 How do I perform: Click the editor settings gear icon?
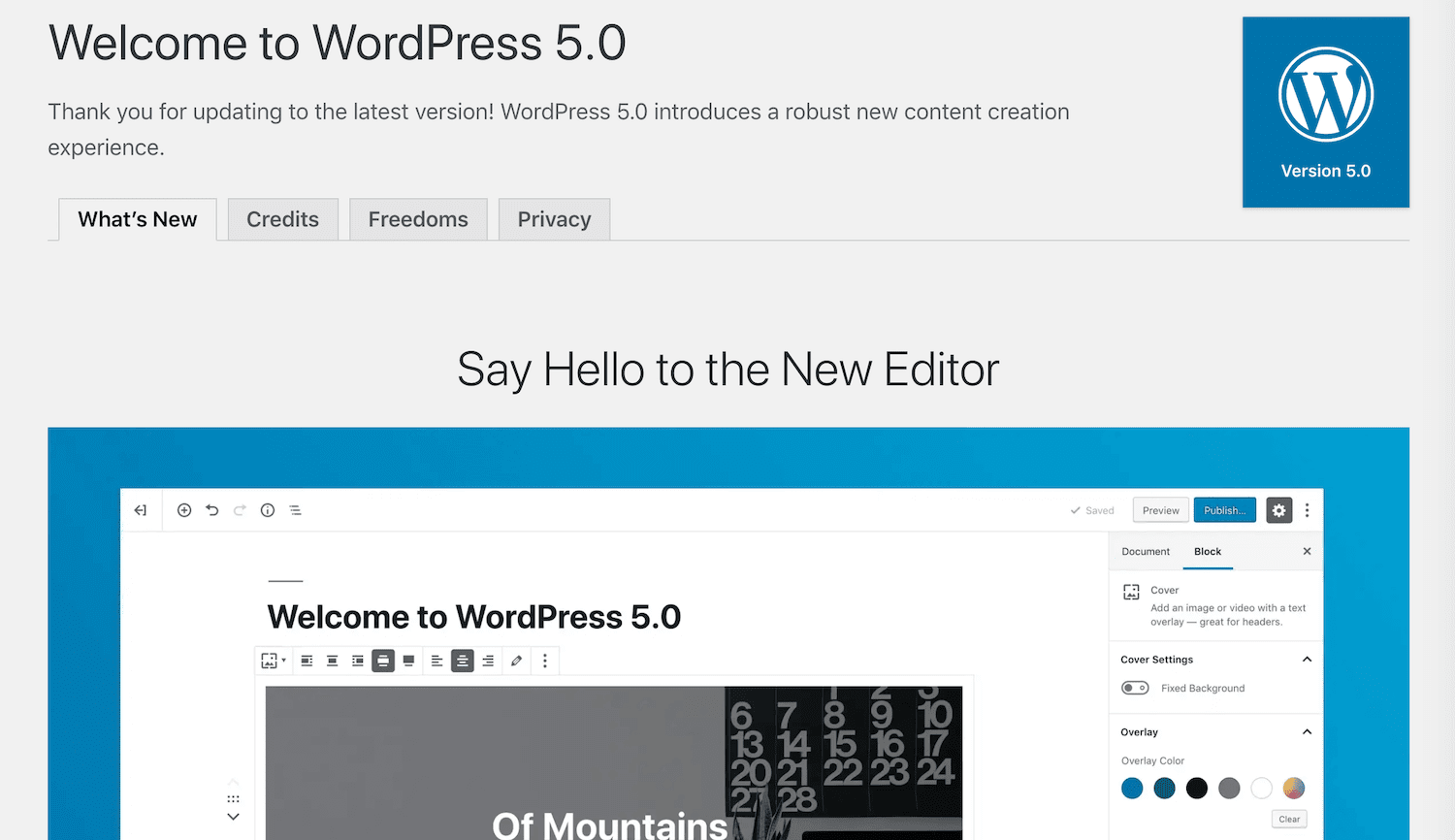click(x=1278, y=509)
